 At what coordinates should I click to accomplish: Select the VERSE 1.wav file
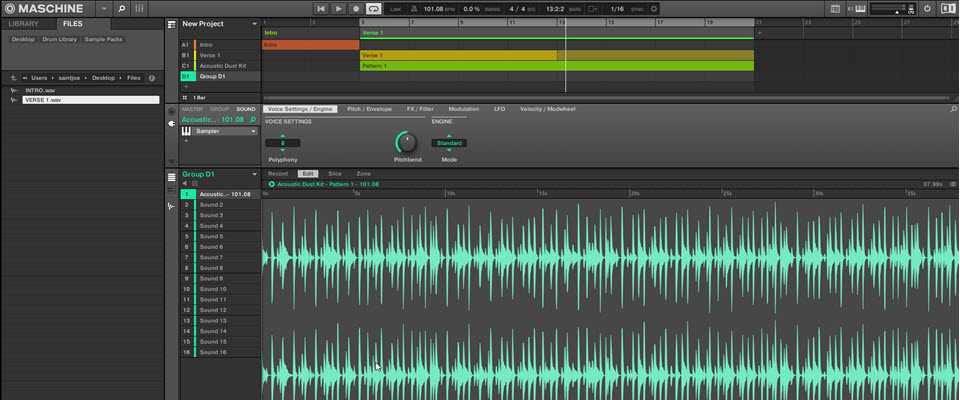pos(91,100)
